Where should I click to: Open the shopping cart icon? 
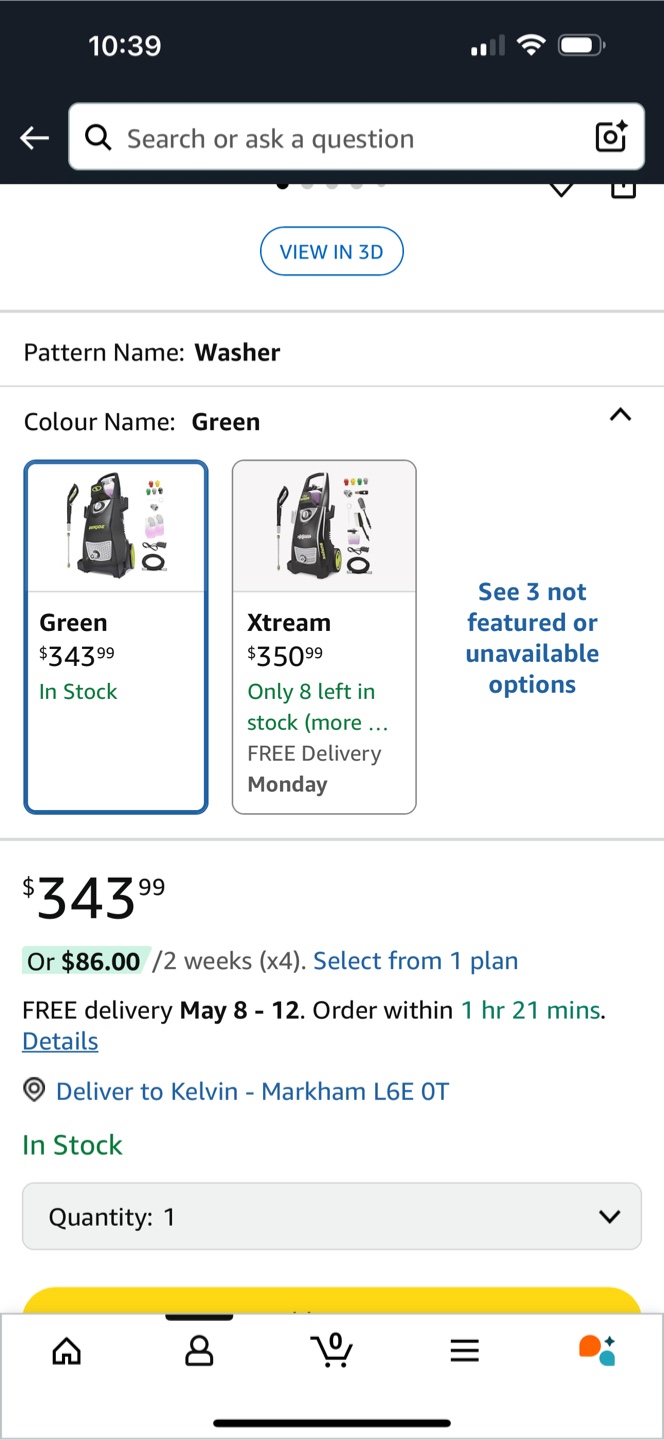[x=332, y=1350]
